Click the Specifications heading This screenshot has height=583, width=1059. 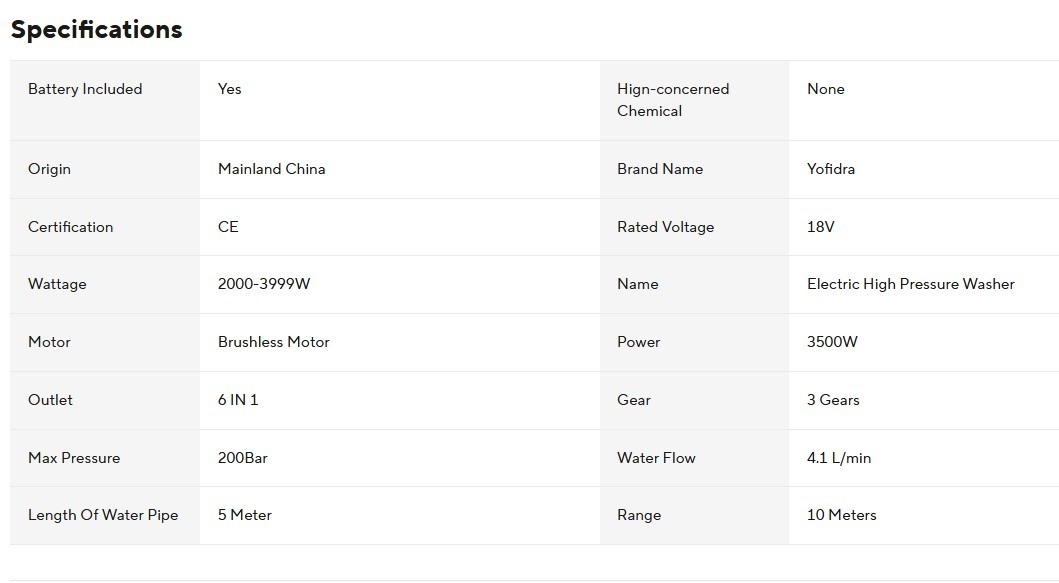(97, 30)
